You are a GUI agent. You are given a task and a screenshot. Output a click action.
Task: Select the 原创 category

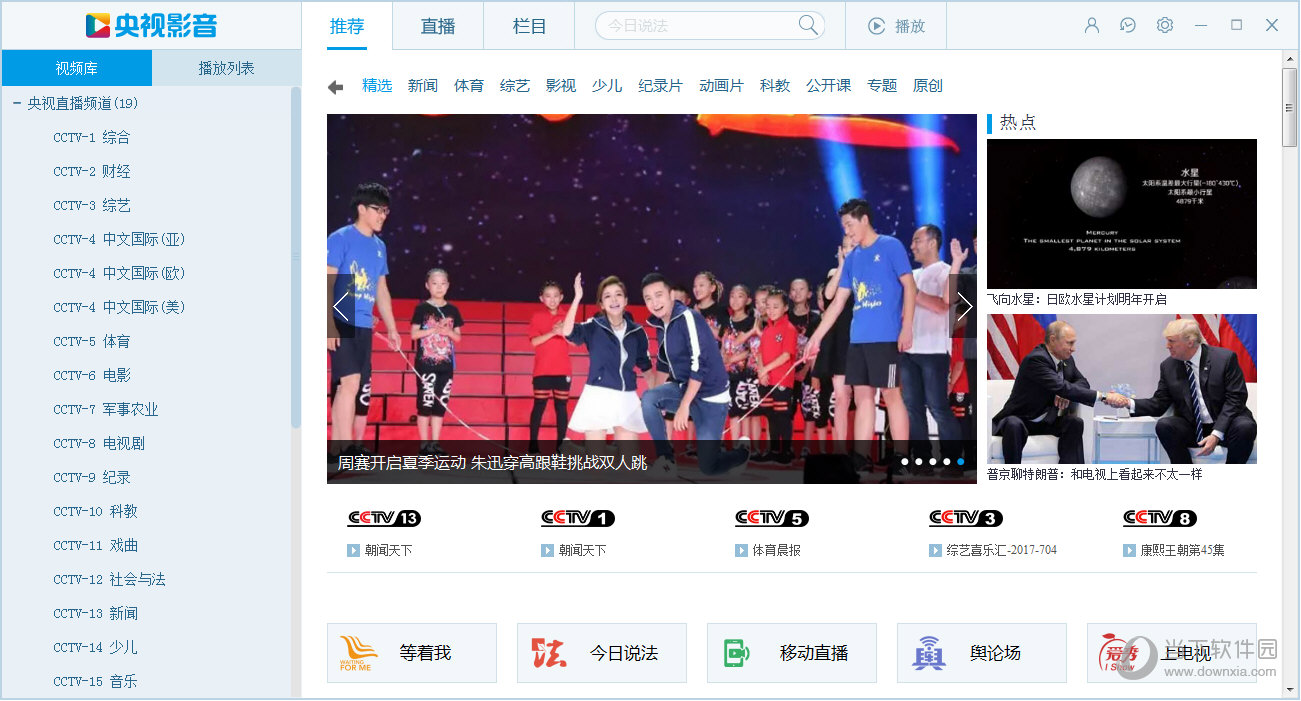(x=928, y=86)
